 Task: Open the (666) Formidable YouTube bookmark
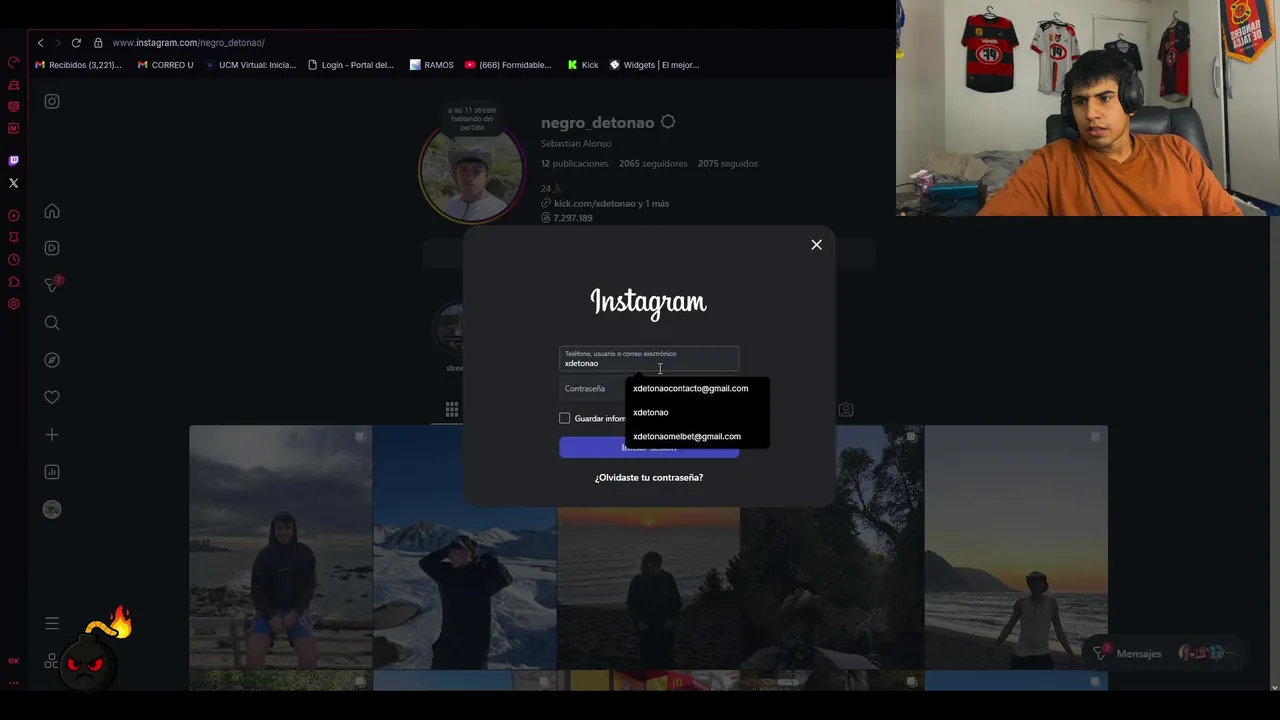[508, 65]
